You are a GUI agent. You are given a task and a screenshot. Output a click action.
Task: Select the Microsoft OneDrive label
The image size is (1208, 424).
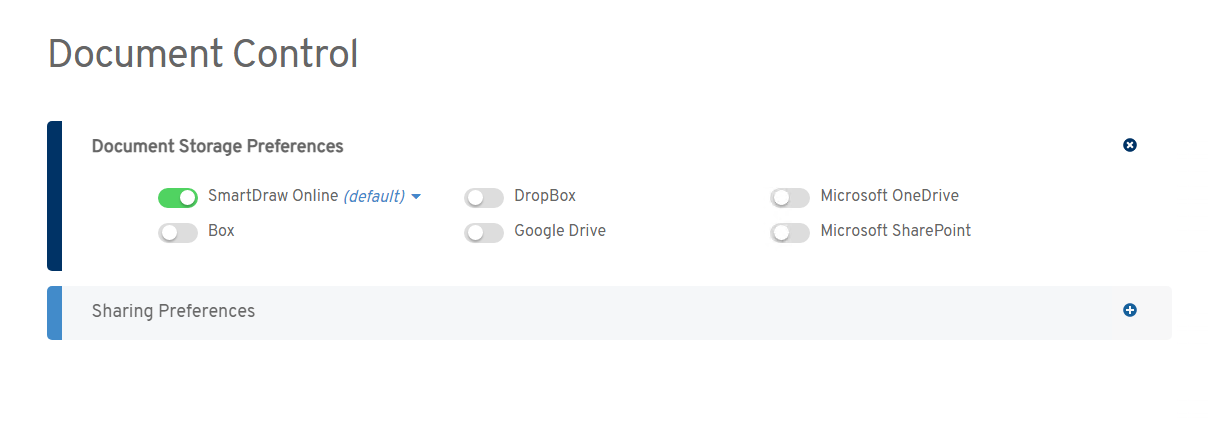point(889,196)
